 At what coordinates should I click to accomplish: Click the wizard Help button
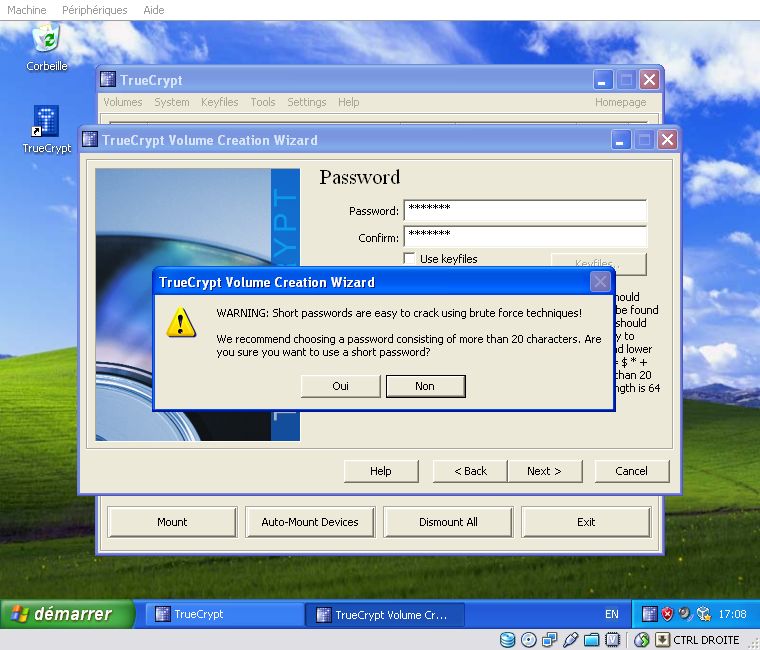(380, 471)
